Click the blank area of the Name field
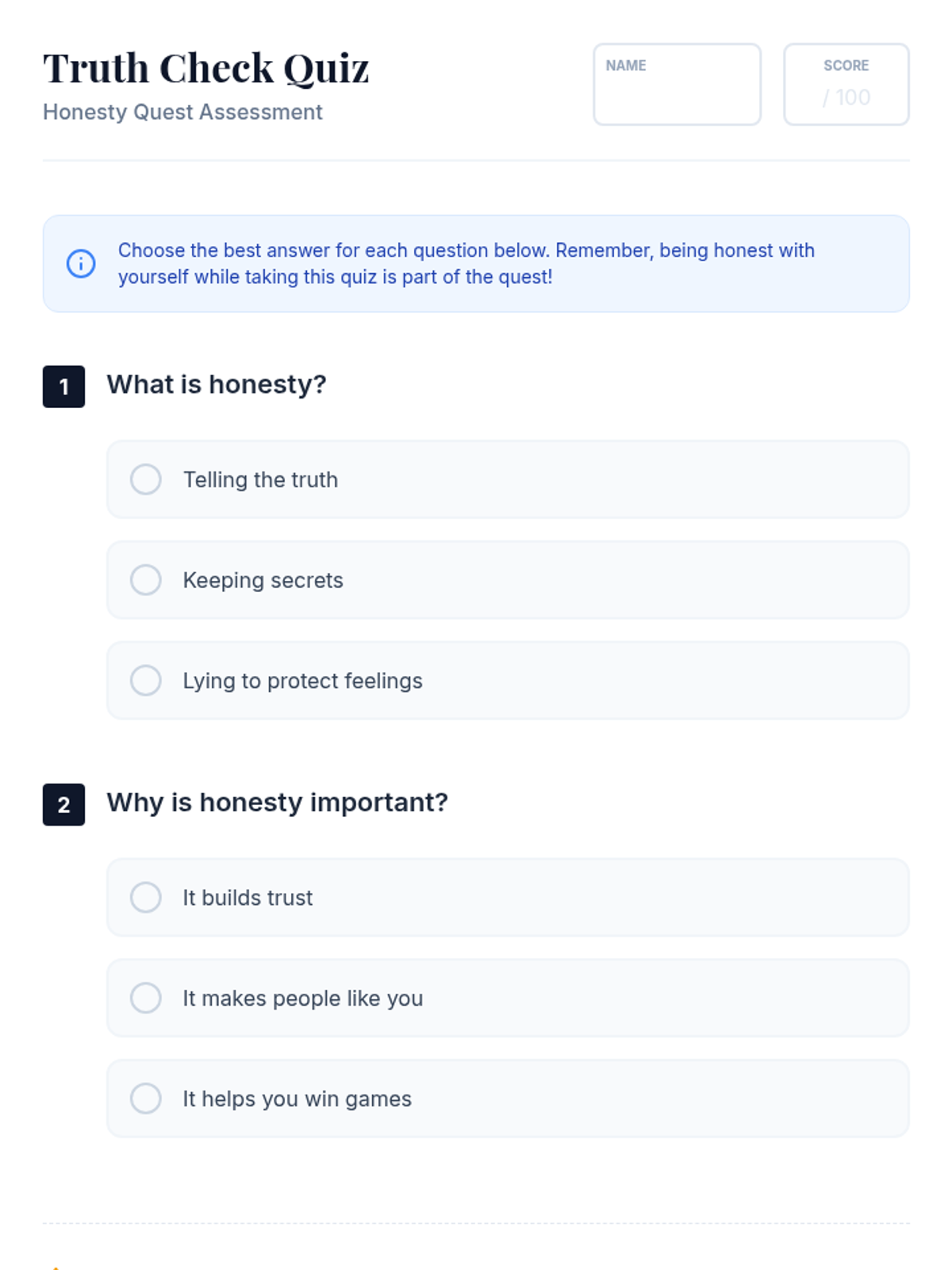Image resolution: width=952 pixels, height=1270 pixels. coord(677,99)
